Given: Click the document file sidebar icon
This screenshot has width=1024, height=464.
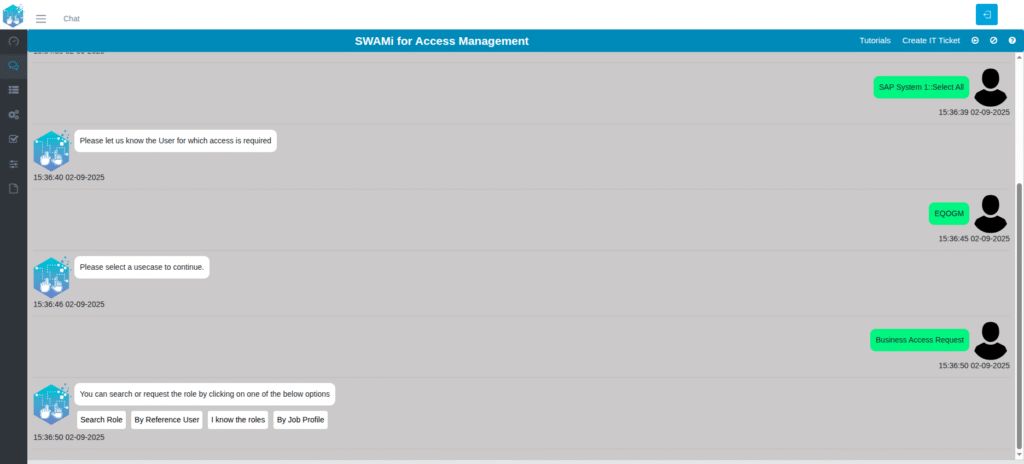Looking at the screenshot, I should click(13, 188).
